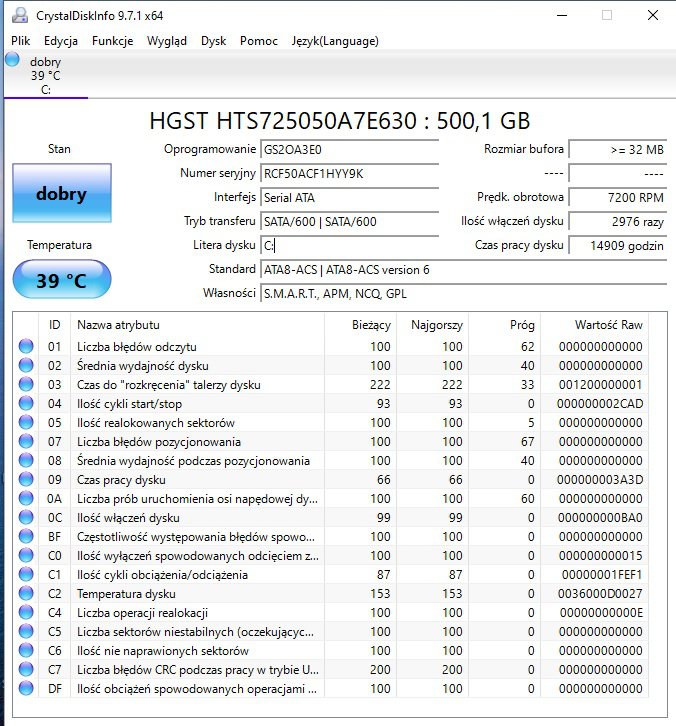Select the 'Liczba błędów odczytu' row text

[137, 347]
